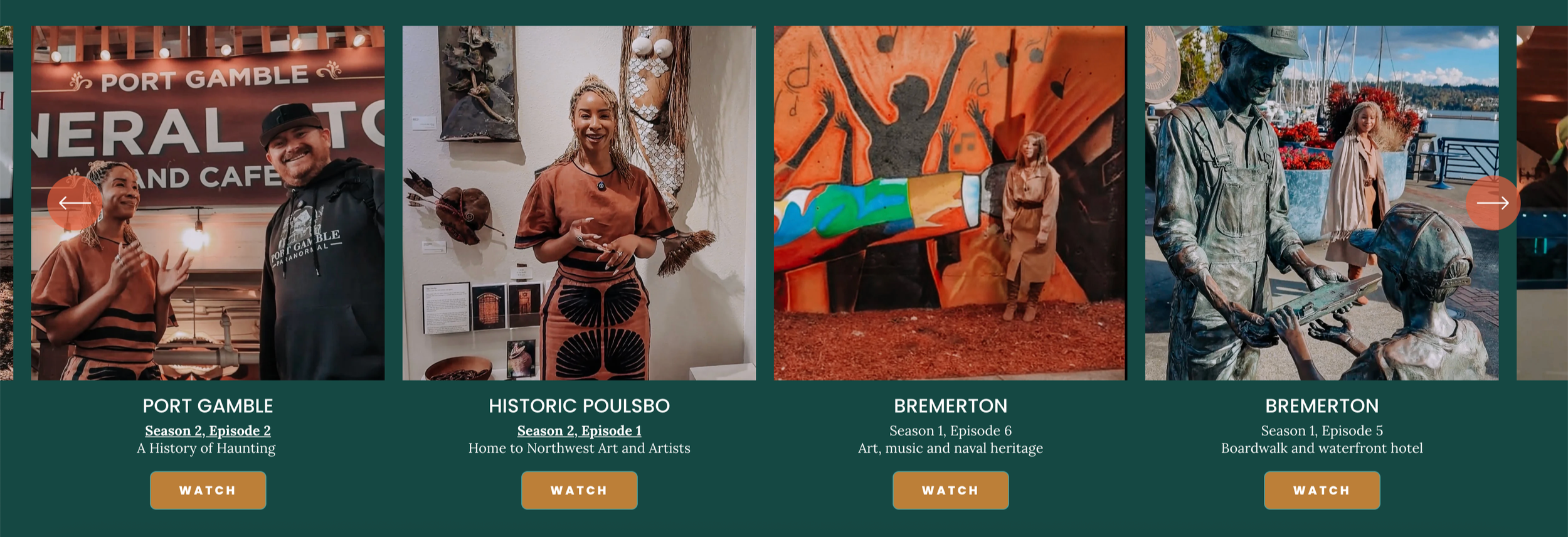The width and height of the screenshot is (1568, 537).
Task: Click the HISTORIC POULSBO title heading
Action: point(579,406)
